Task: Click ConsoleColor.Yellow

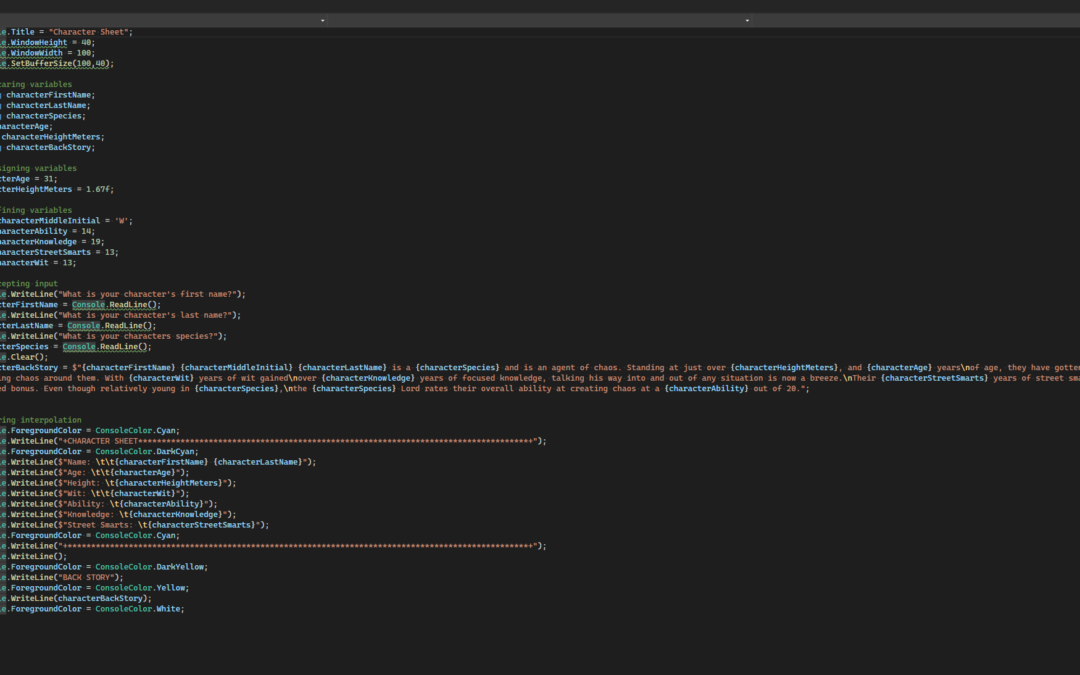Action: pos(140,588)
